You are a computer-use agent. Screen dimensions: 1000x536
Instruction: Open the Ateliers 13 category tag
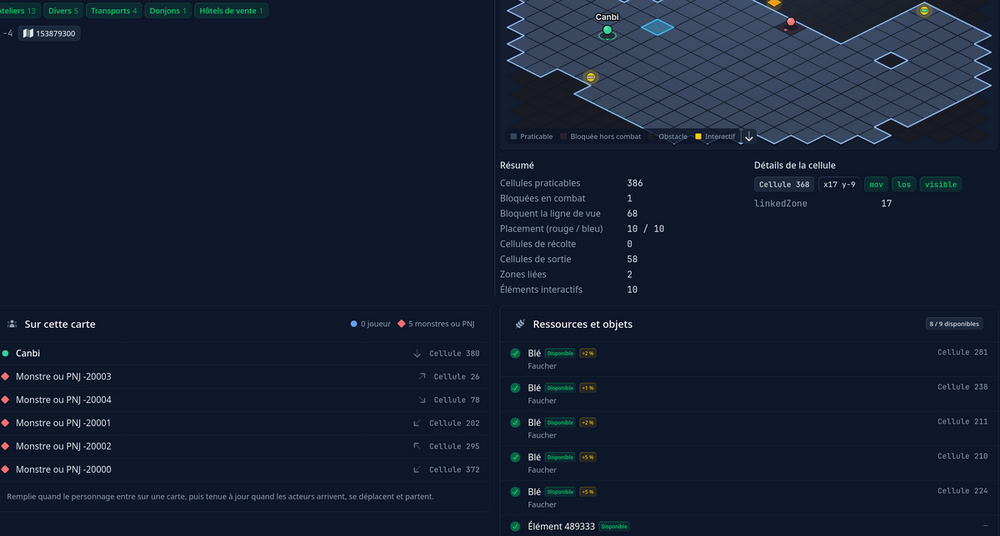point(18,11)
